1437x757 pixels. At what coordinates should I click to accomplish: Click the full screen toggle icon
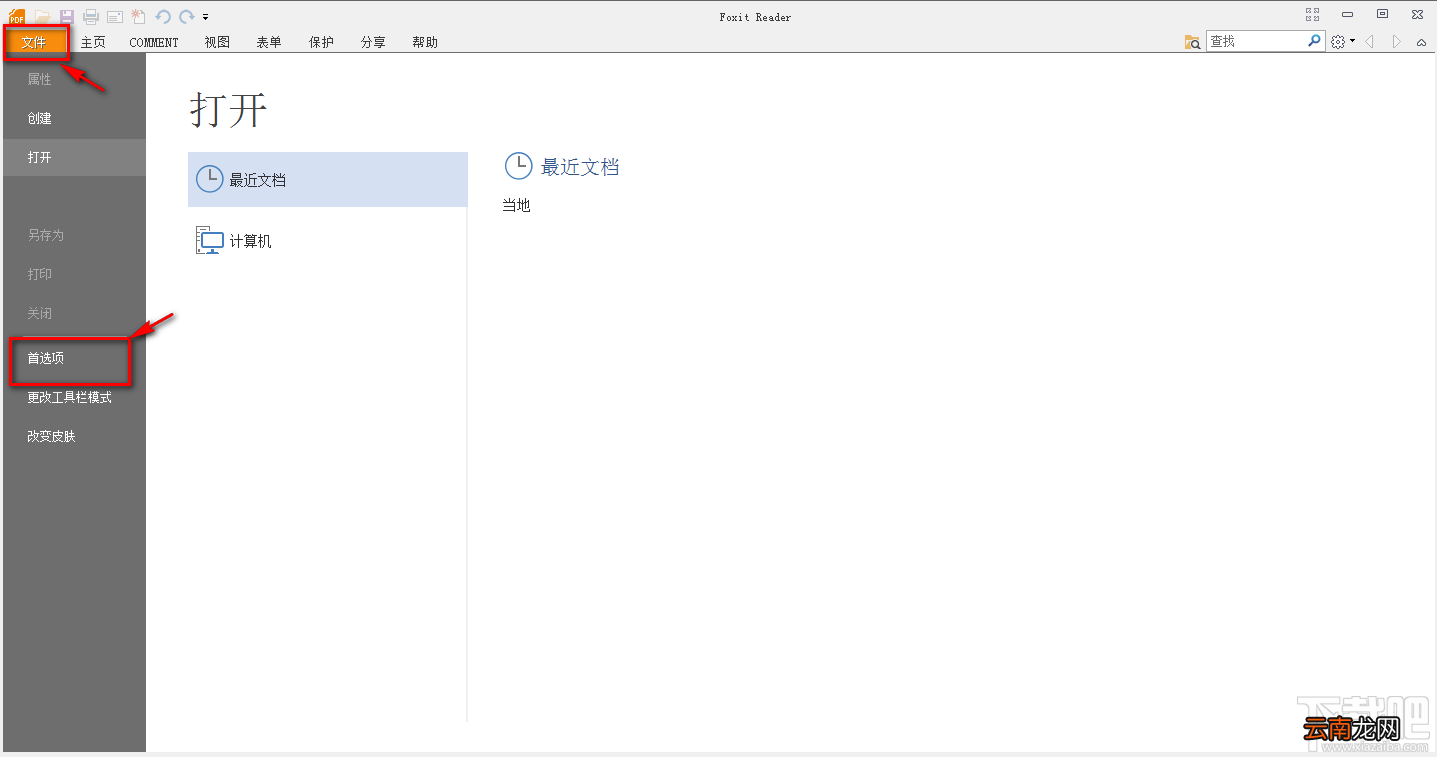[x=1313, y=14]
